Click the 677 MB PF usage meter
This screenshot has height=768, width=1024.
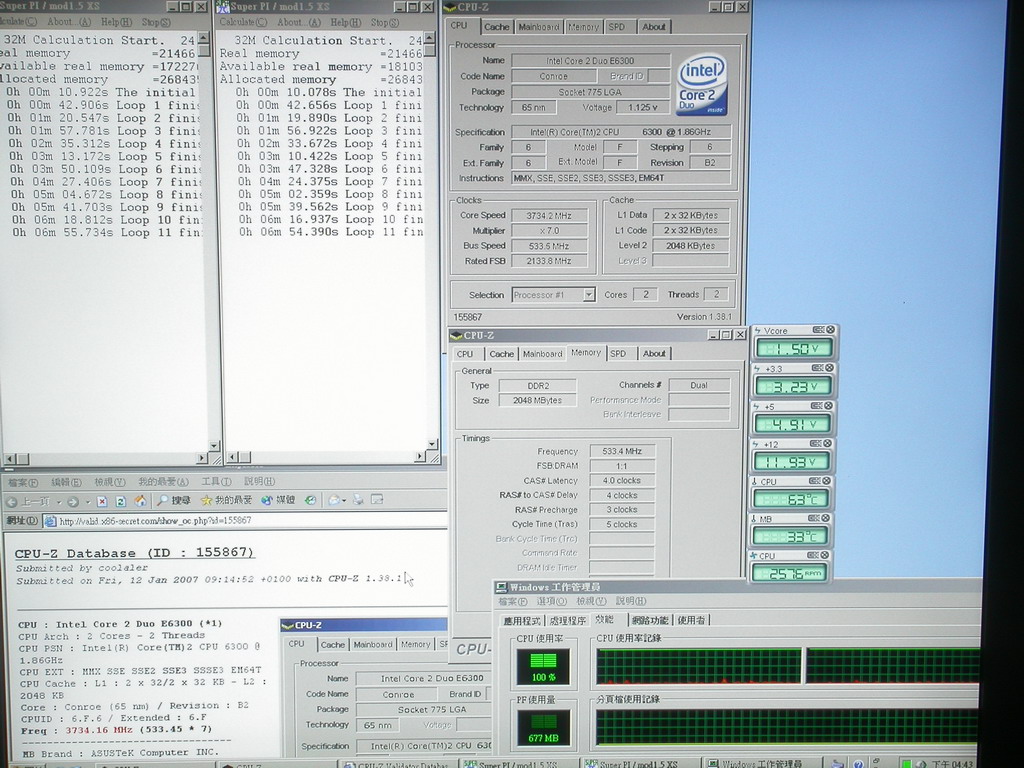[x=543, y=728]
